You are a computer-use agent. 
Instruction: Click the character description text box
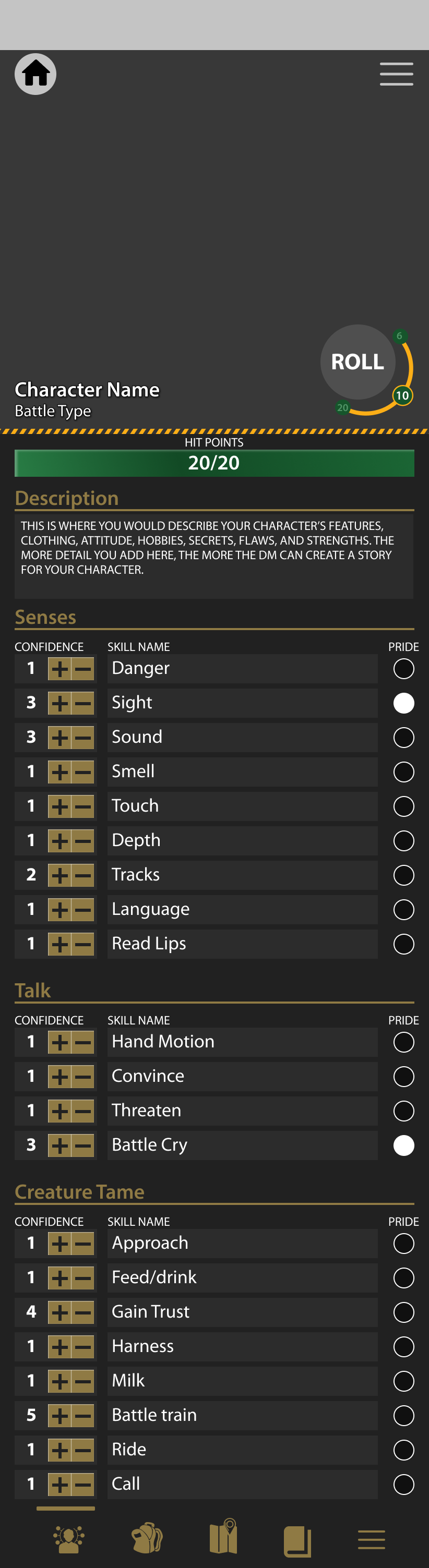click(214, 555)
